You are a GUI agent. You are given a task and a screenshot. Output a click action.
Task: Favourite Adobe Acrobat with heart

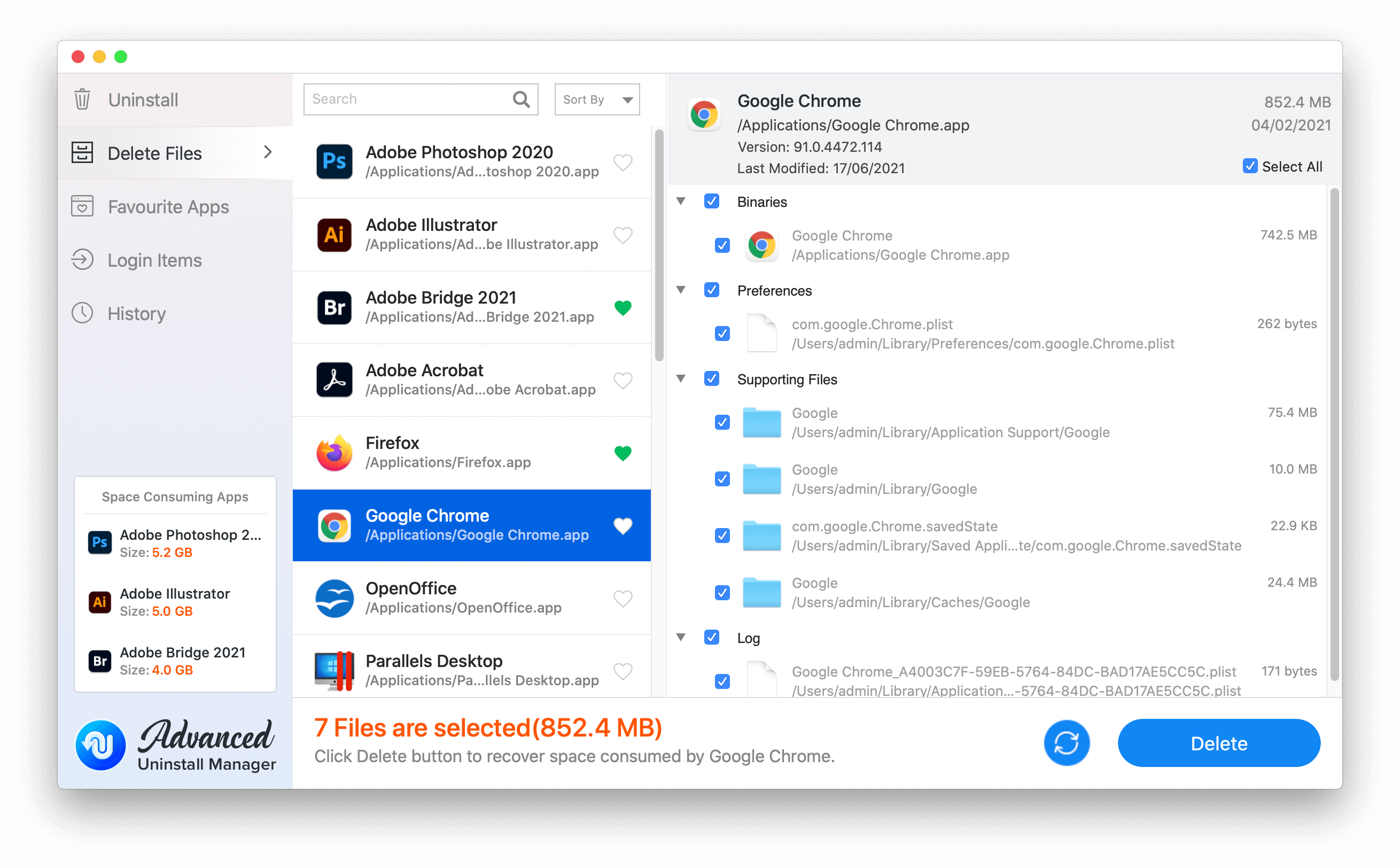coord(623,381)
